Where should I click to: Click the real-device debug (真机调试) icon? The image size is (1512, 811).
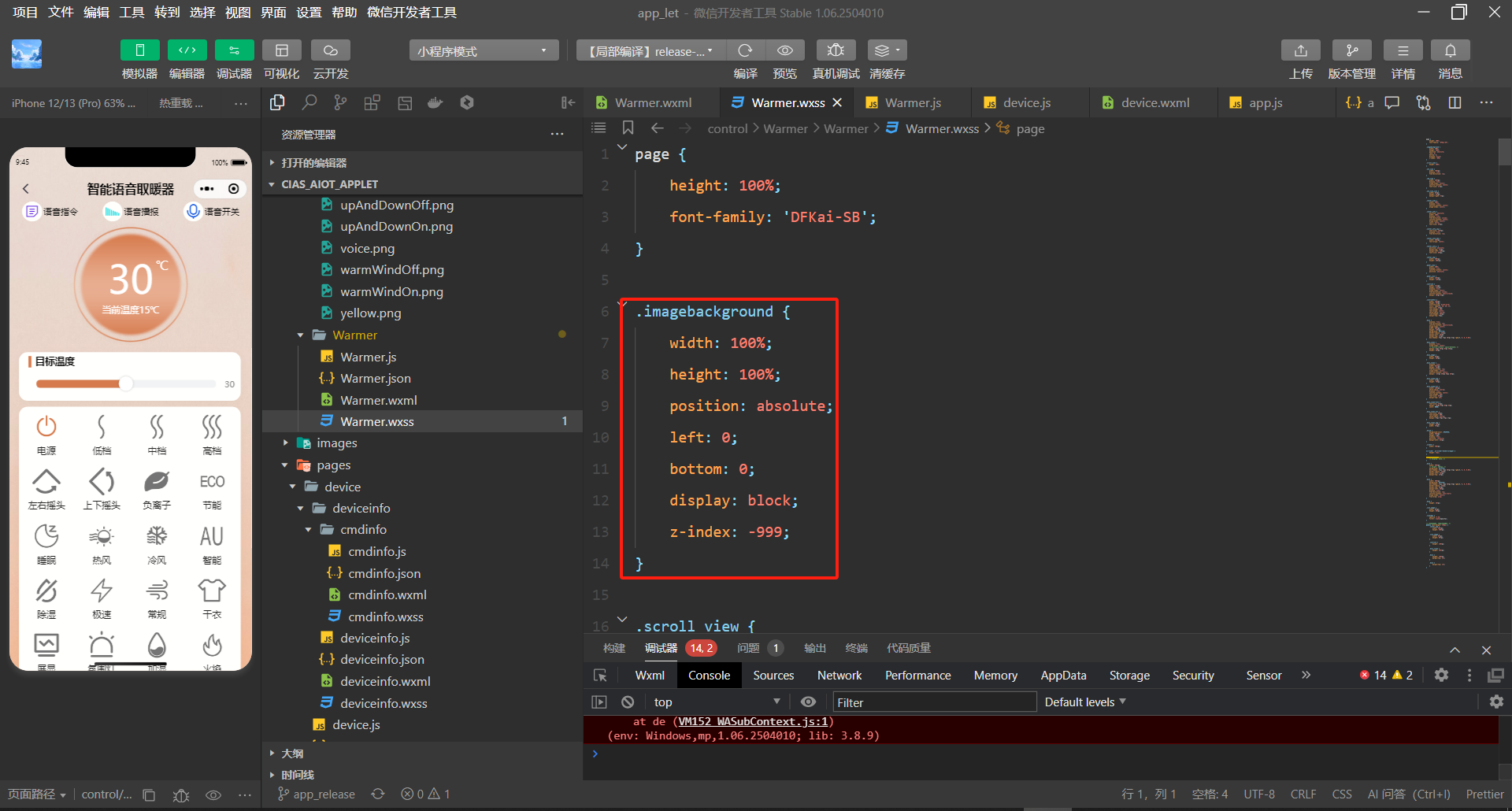[836, 50]
